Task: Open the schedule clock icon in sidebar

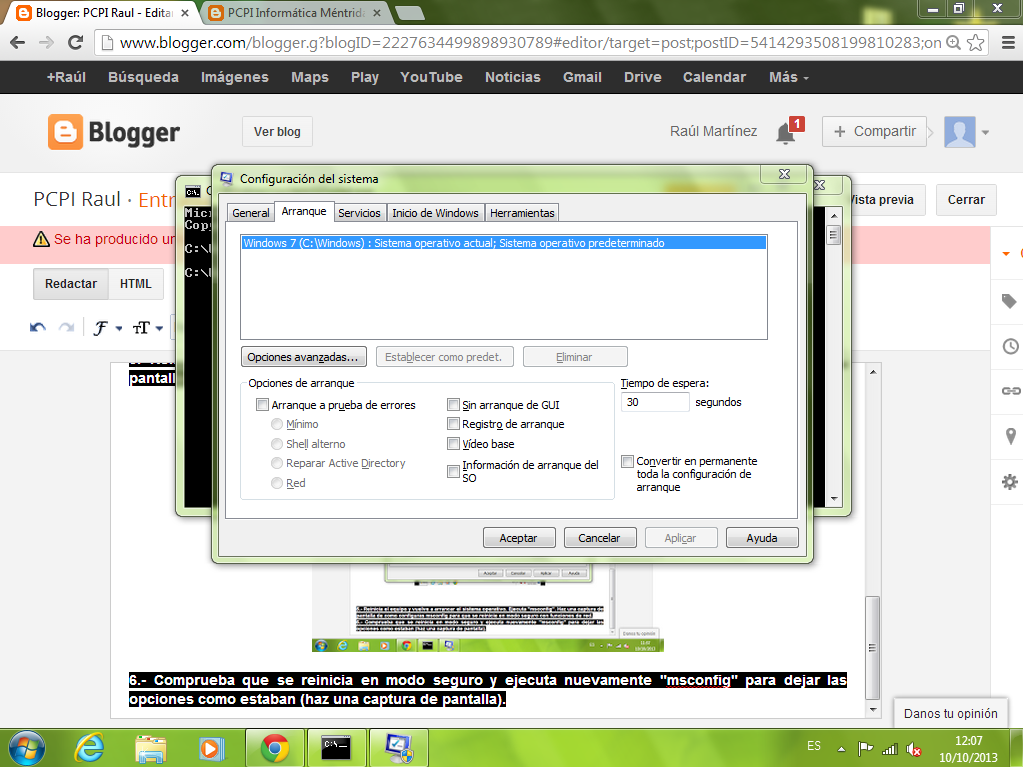Action: (1010, 346)
